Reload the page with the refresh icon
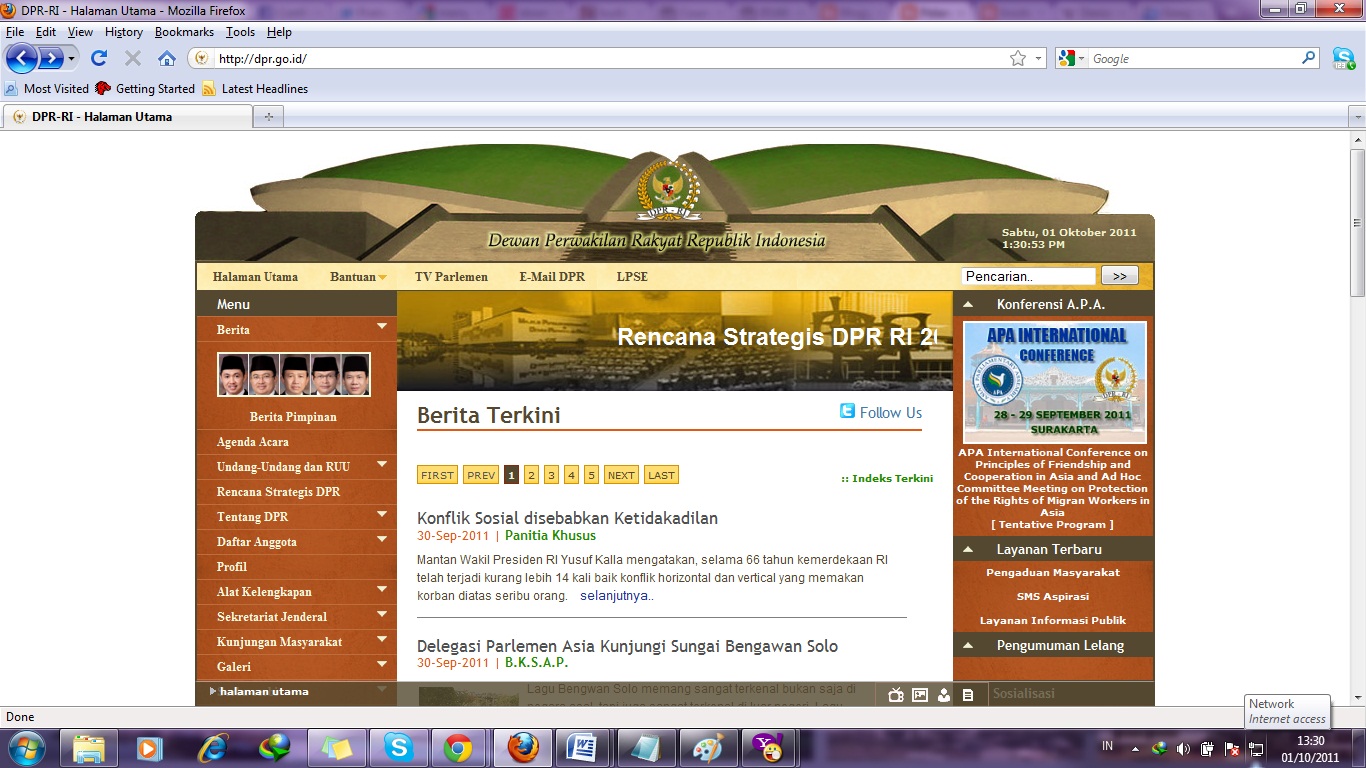This screenshot has width=1366, height=768. (x=99, y=58)
